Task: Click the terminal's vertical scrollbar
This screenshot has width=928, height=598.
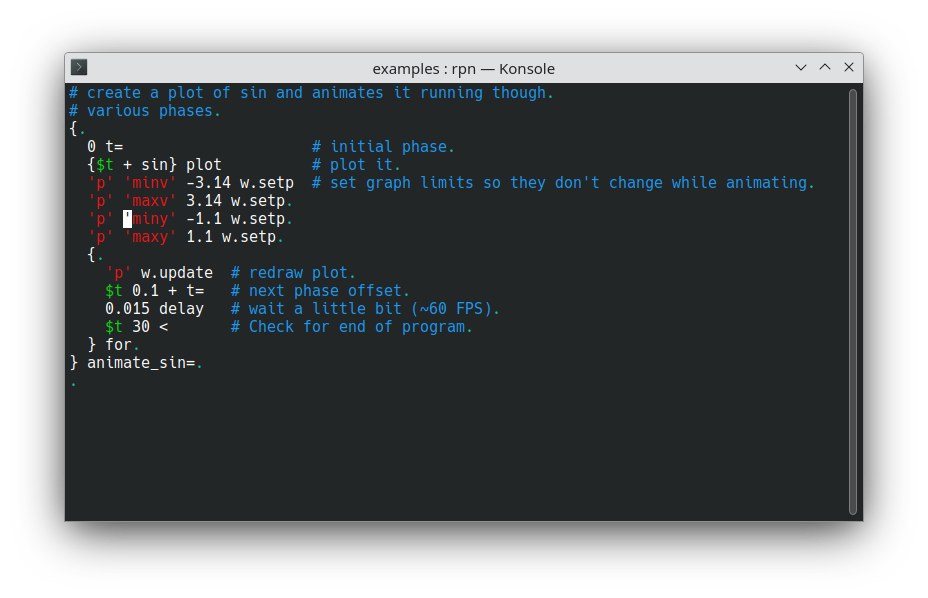Action: [853, 300]
